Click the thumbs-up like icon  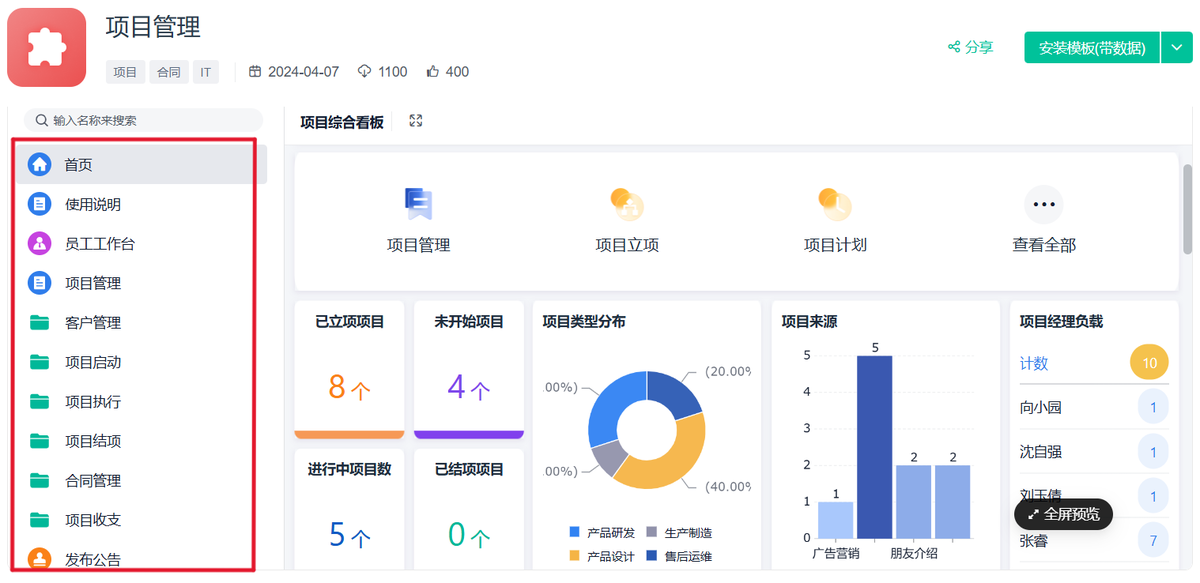433,72
